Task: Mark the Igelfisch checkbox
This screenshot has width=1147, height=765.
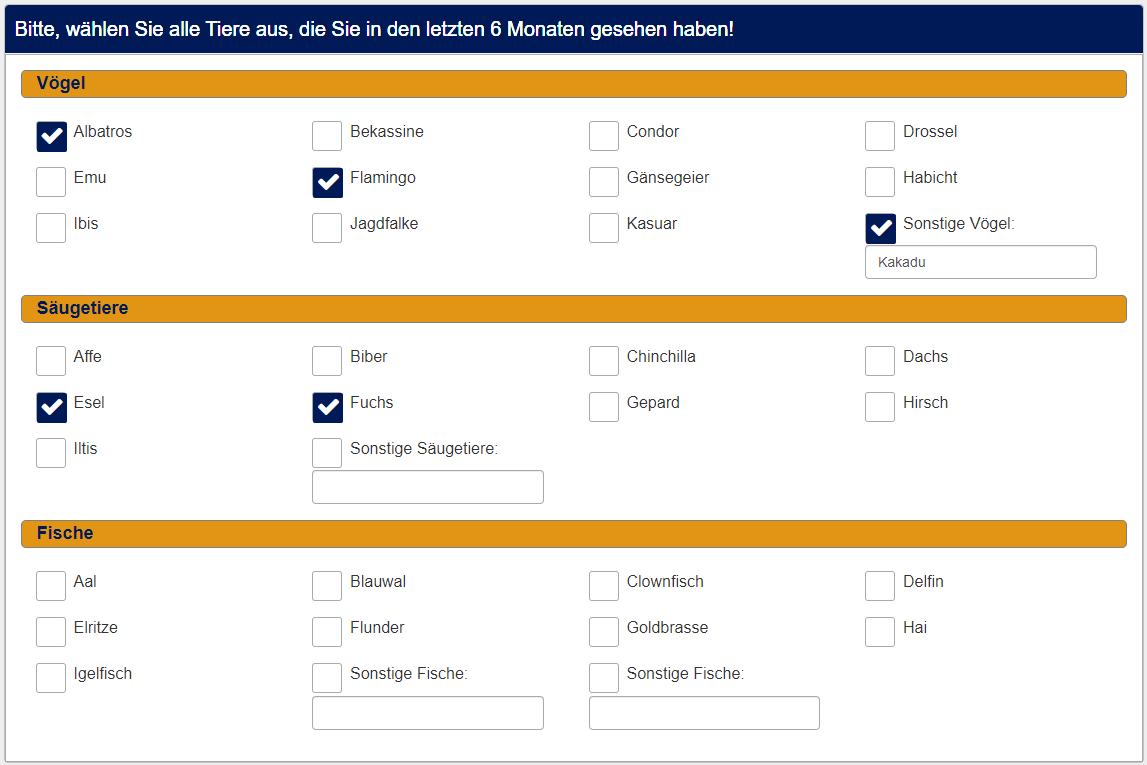Action: point(51,678)
